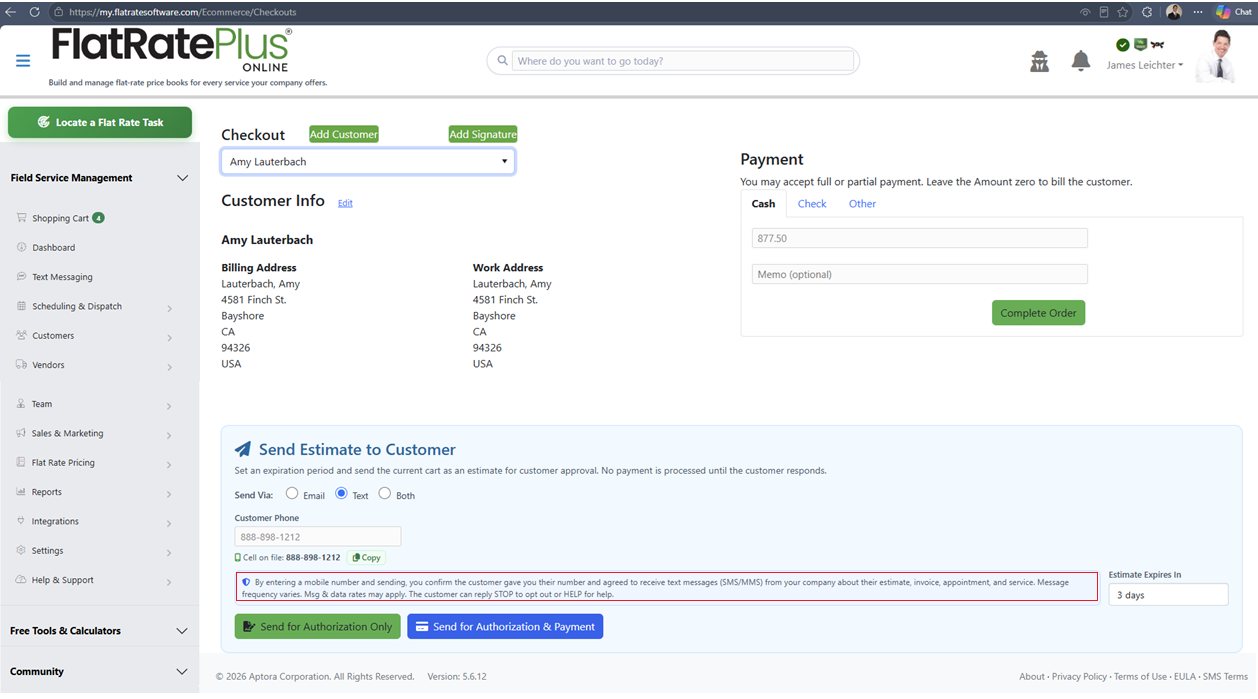The height and width of the screenshot is (699, 1258).
Task: Open Privacy Policy footer link
Action: tap(1079, 677)
